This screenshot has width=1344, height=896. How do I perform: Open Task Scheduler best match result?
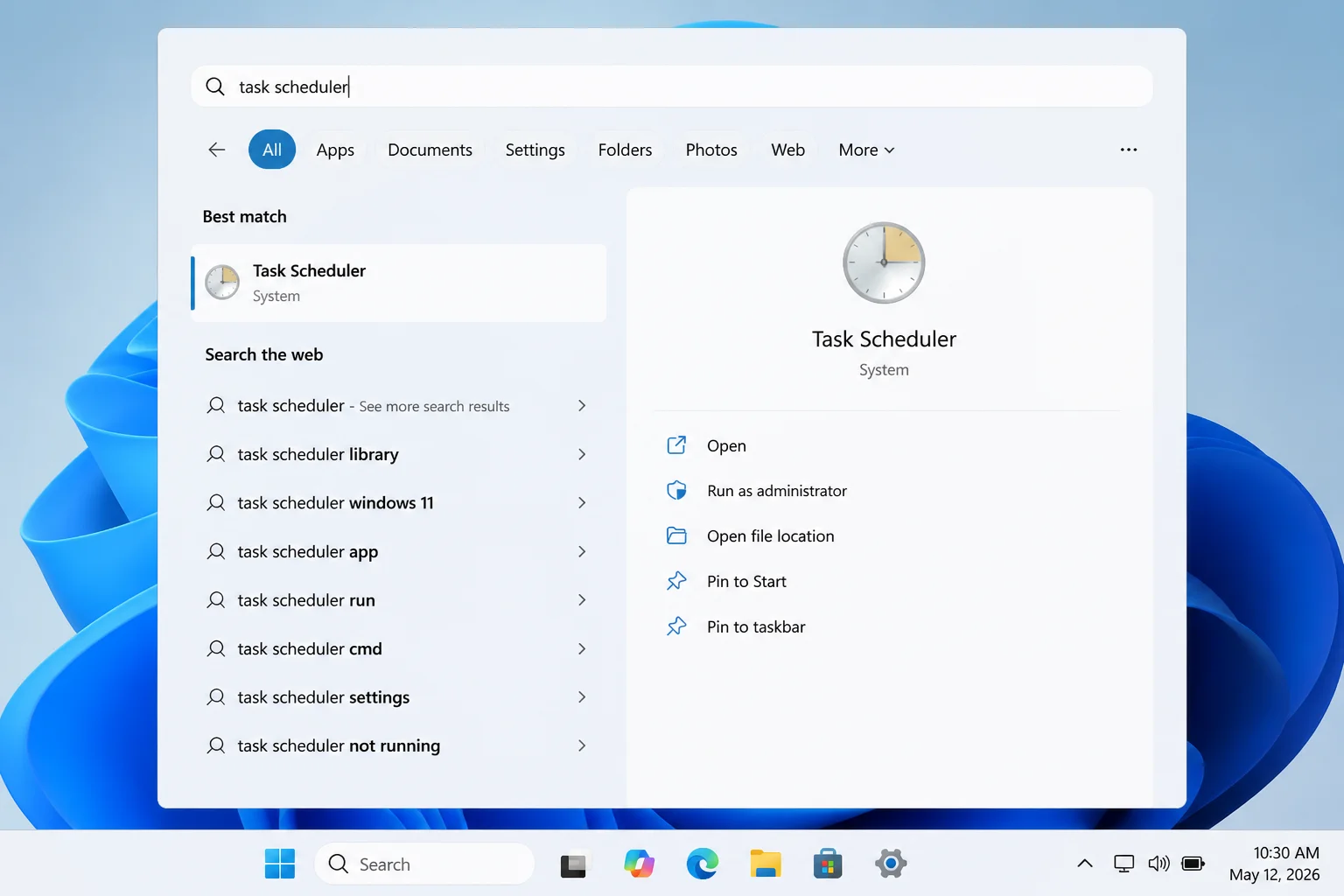(398, 283)
